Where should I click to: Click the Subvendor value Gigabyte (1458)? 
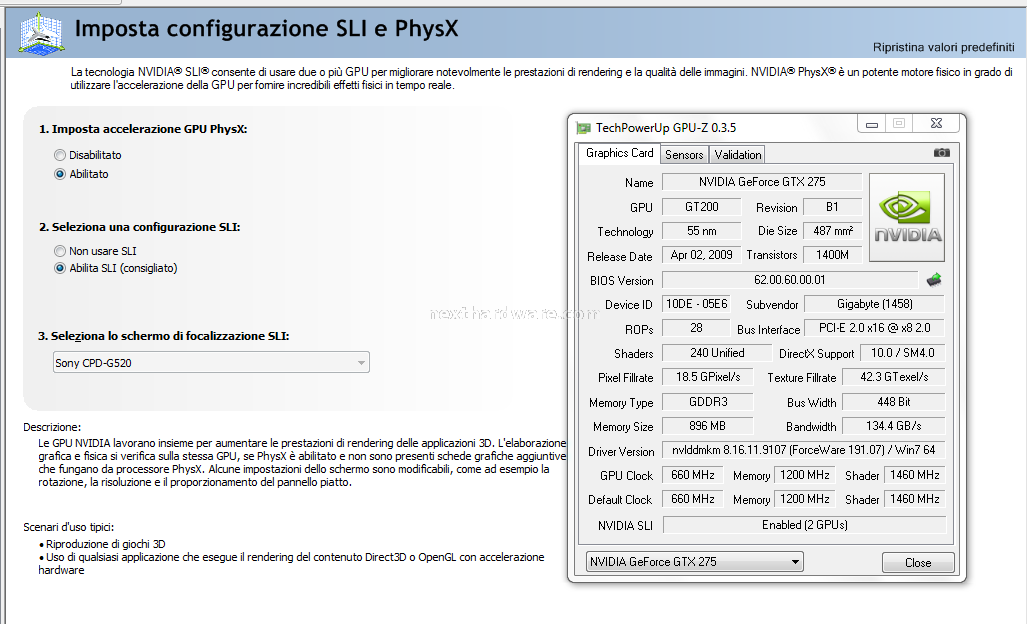(x=874, y=304)
